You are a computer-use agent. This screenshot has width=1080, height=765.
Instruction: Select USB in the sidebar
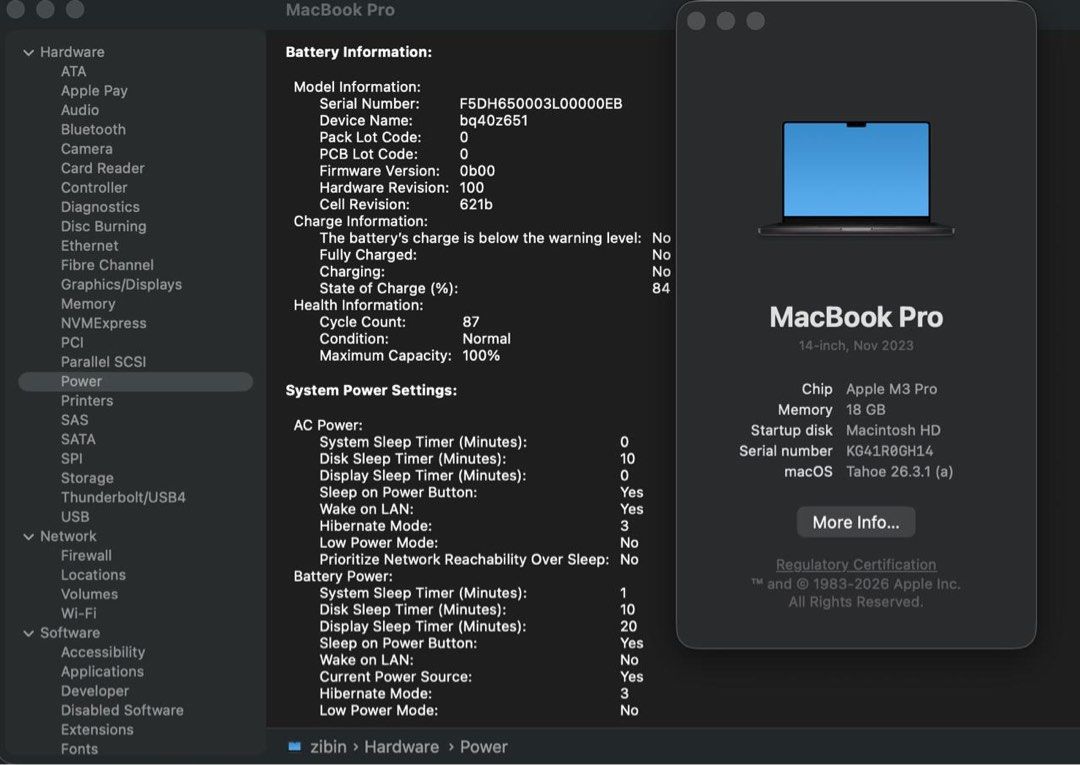point(74,516)
